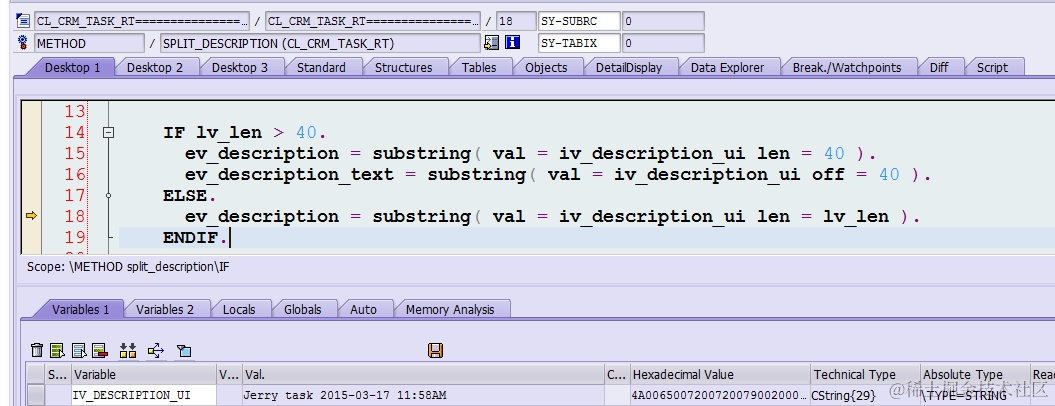Click the yellow sort-arrows icon in variables toolbar
Screen dimensions: 1055x406
[x=128, y=350]
